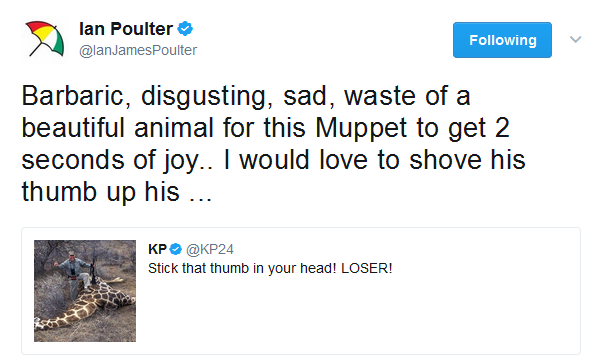Click the word 'LOSER!' in quoted tweet
The image size is (600, 361).
367,268
